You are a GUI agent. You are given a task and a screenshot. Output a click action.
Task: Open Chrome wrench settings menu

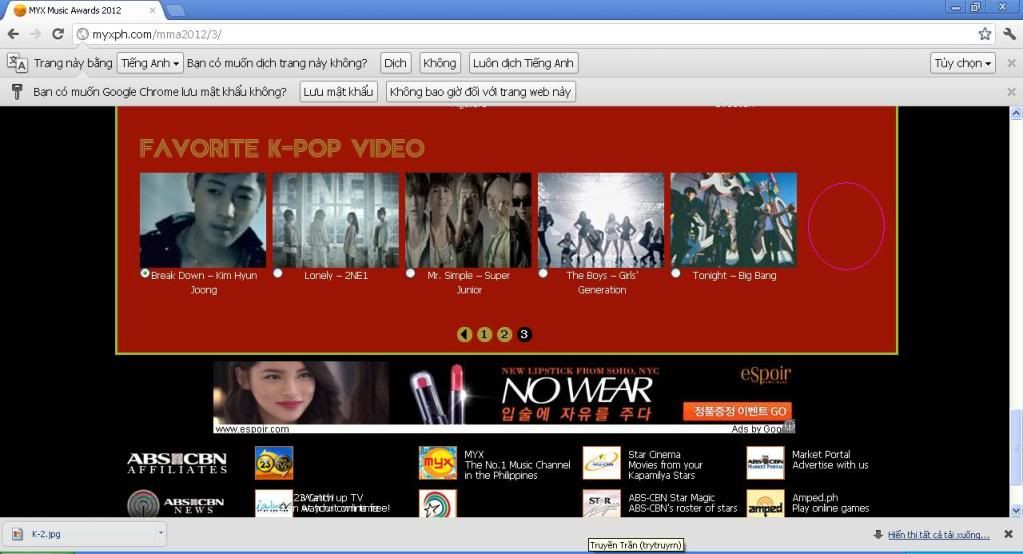tap(1009, 34)
